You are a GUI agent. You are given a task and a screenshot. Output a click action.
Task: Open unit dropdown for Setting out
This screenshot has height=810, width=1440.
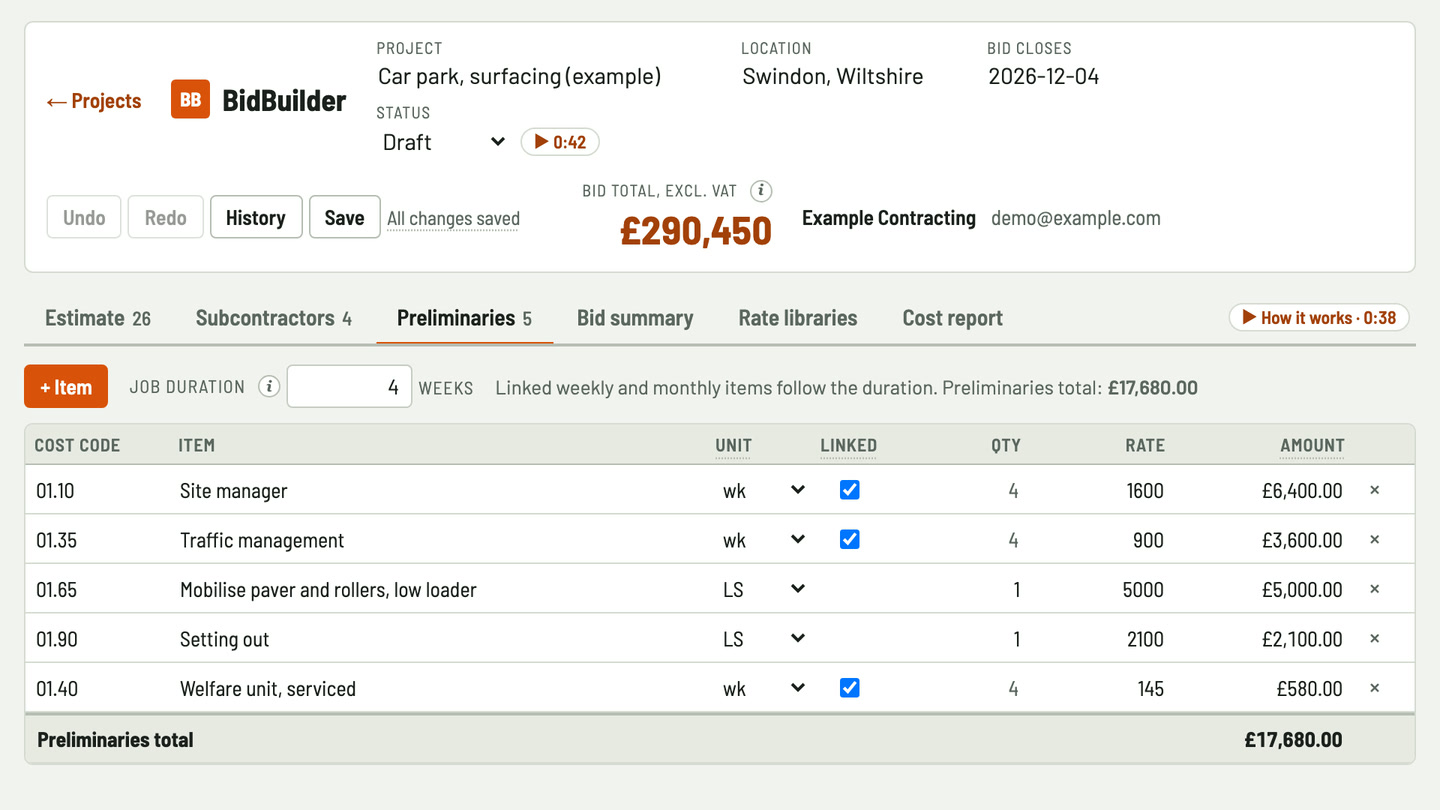(763, 639)
